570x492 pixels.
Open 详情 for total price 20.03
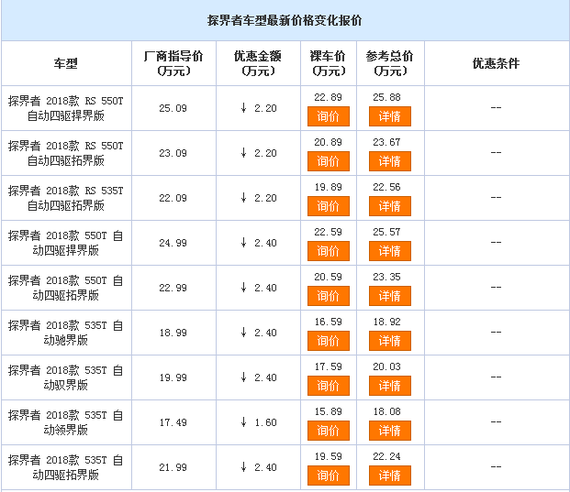click(390, 386)
